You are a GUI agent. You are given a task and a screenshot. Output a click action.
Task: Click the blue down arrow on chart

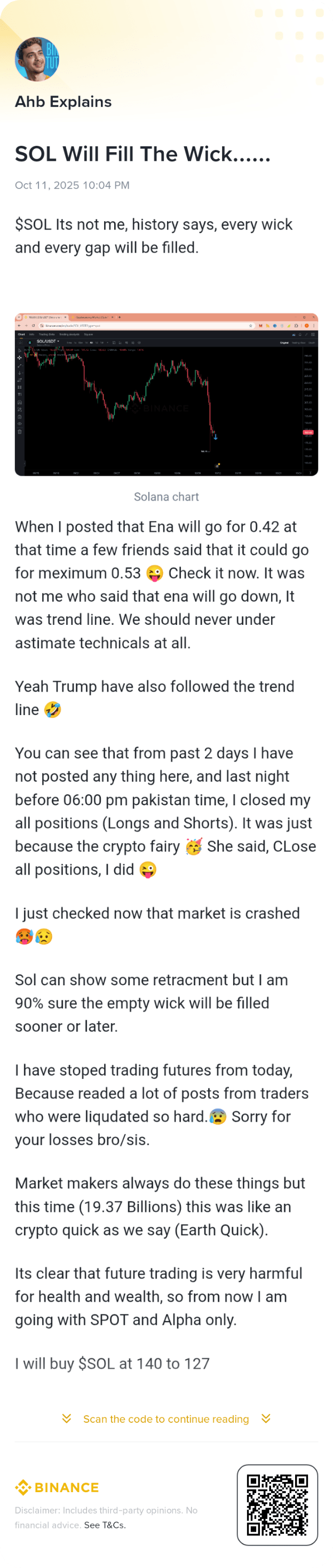click(216, 436)
